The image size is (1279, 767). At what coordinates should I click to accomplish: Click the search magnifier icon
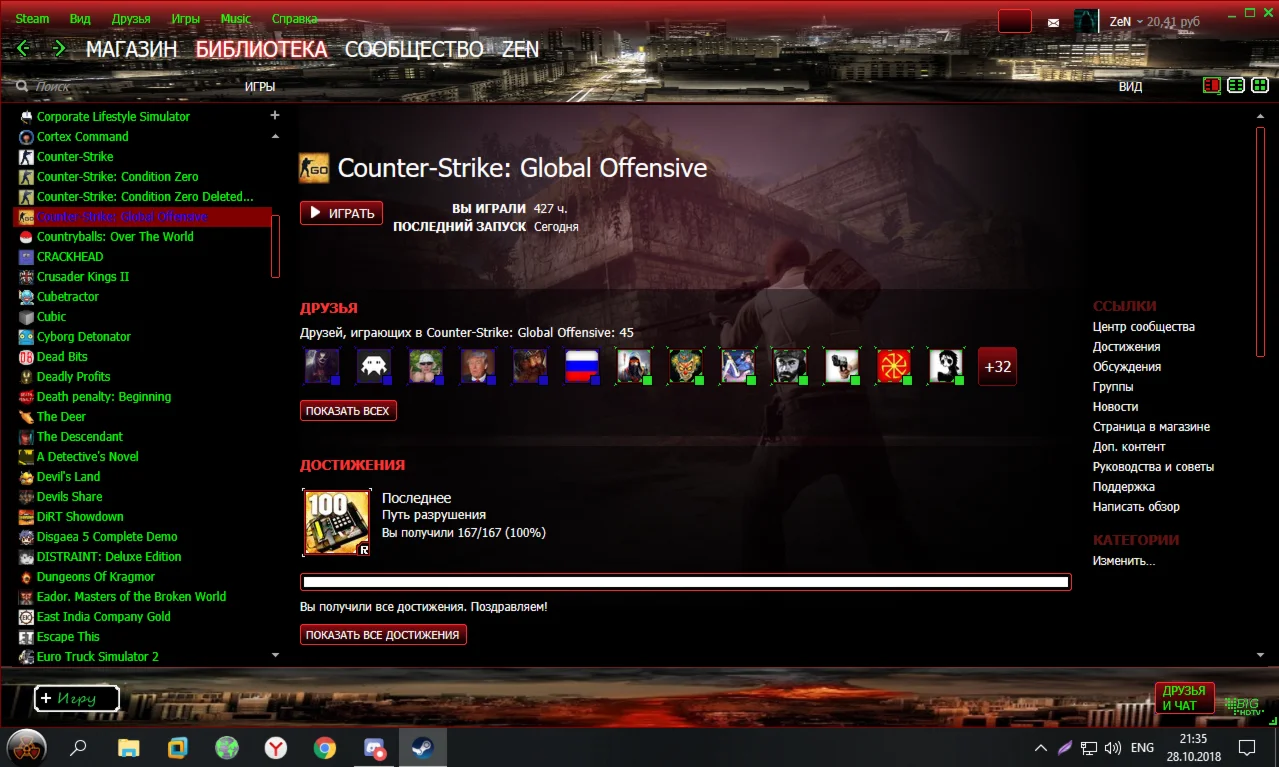22,87
